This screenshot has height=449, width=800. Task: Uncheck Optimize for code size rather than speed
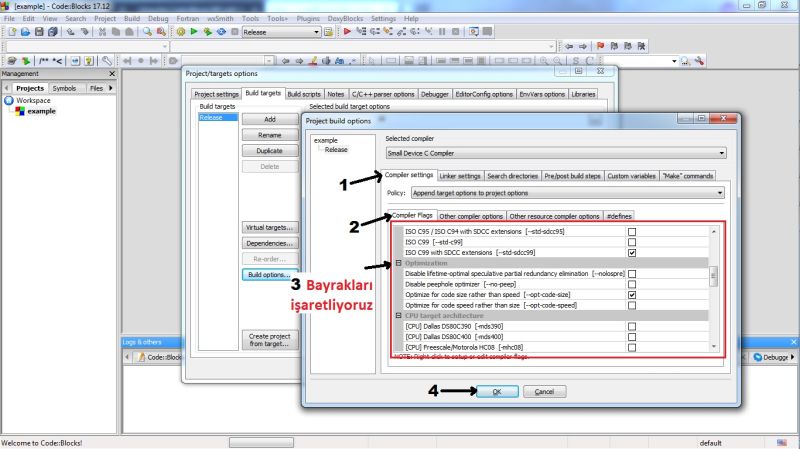632,294
